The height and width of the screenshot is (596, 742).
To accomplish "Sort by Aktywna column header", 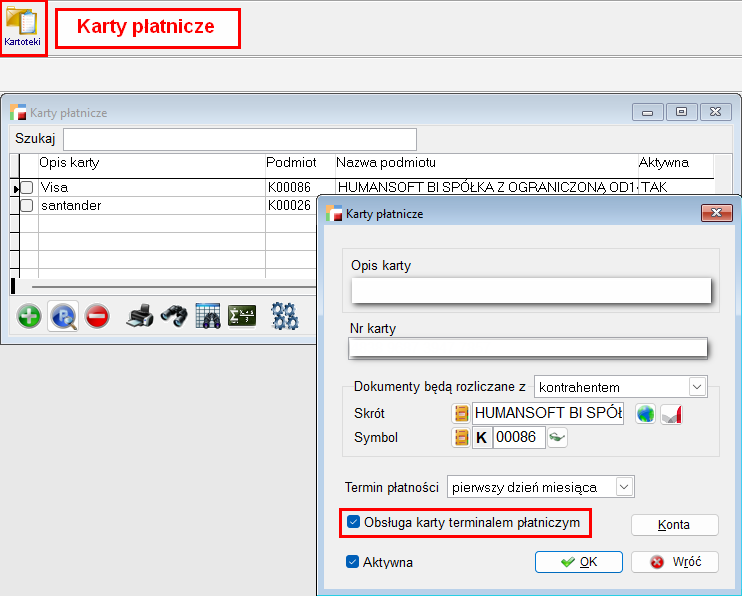I will (675, 163).
